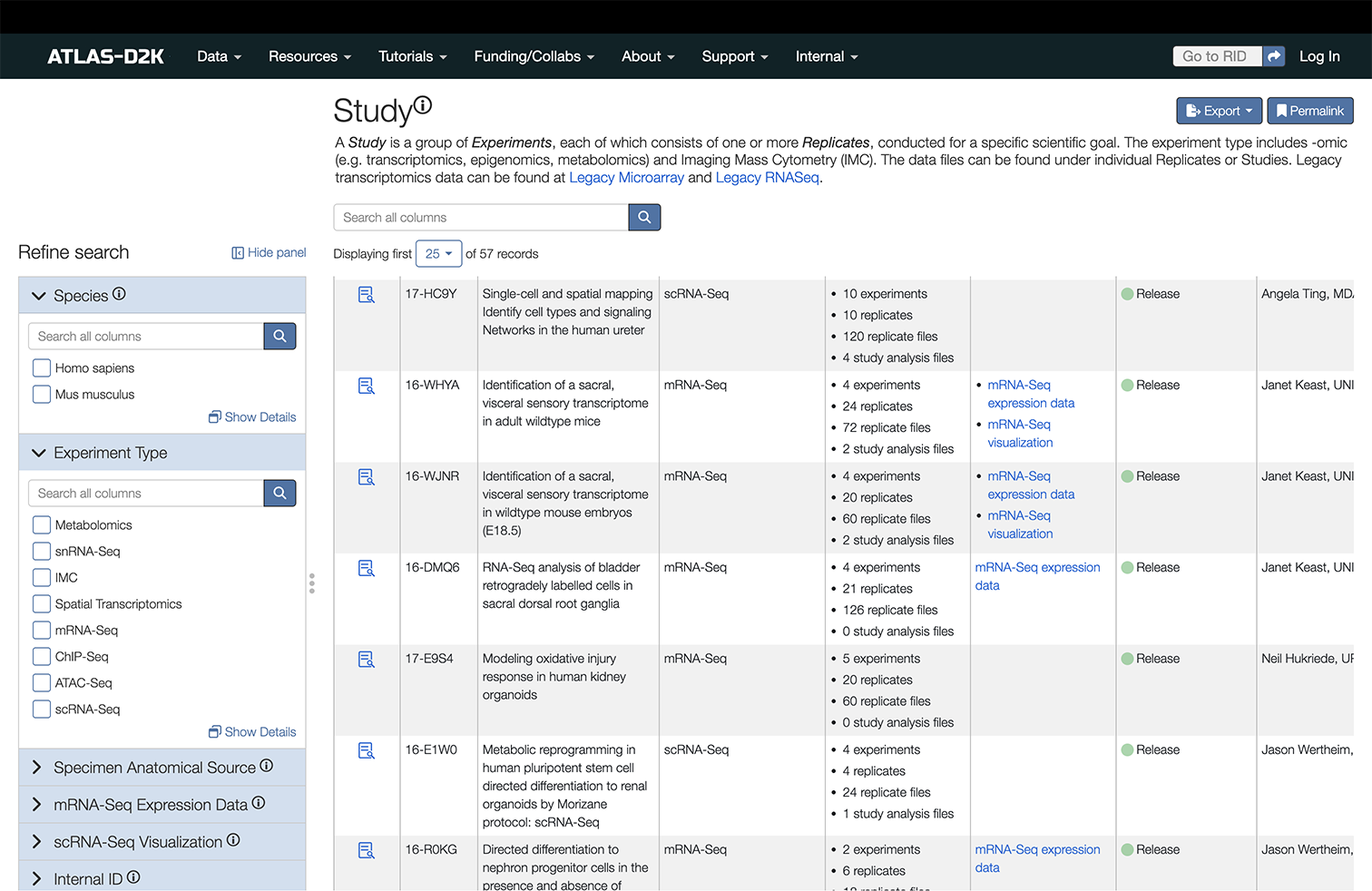Click Species facet search field

click(x=146, y=337)
